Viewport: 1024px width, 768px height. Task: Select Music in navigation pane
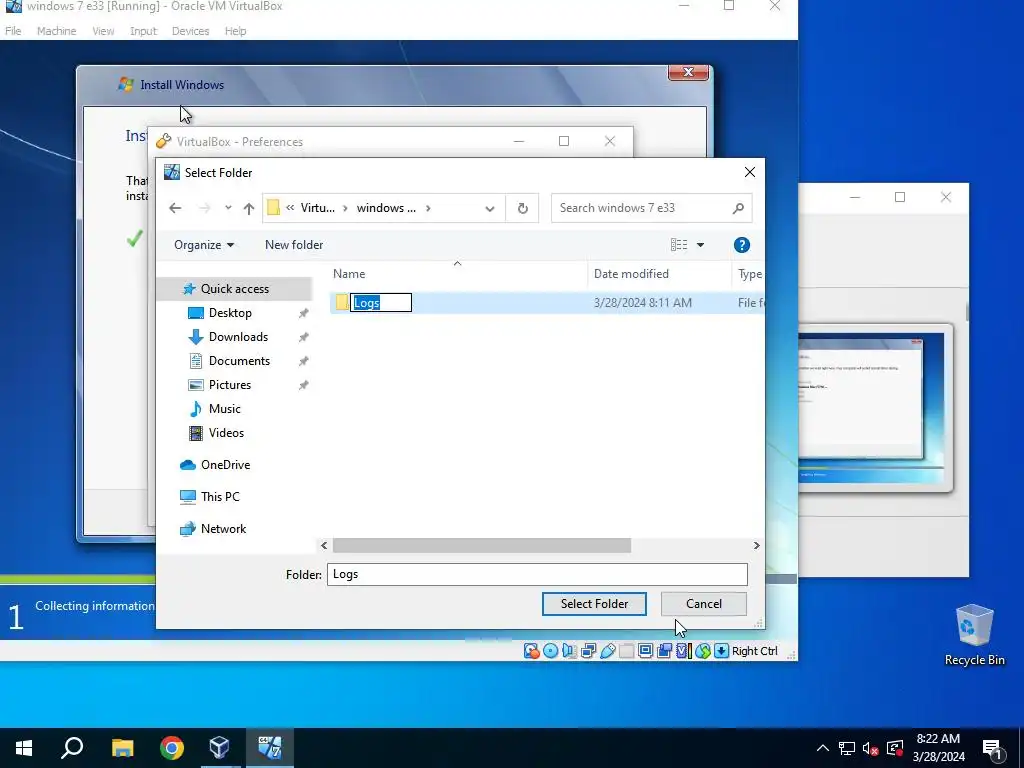point(225,409)
